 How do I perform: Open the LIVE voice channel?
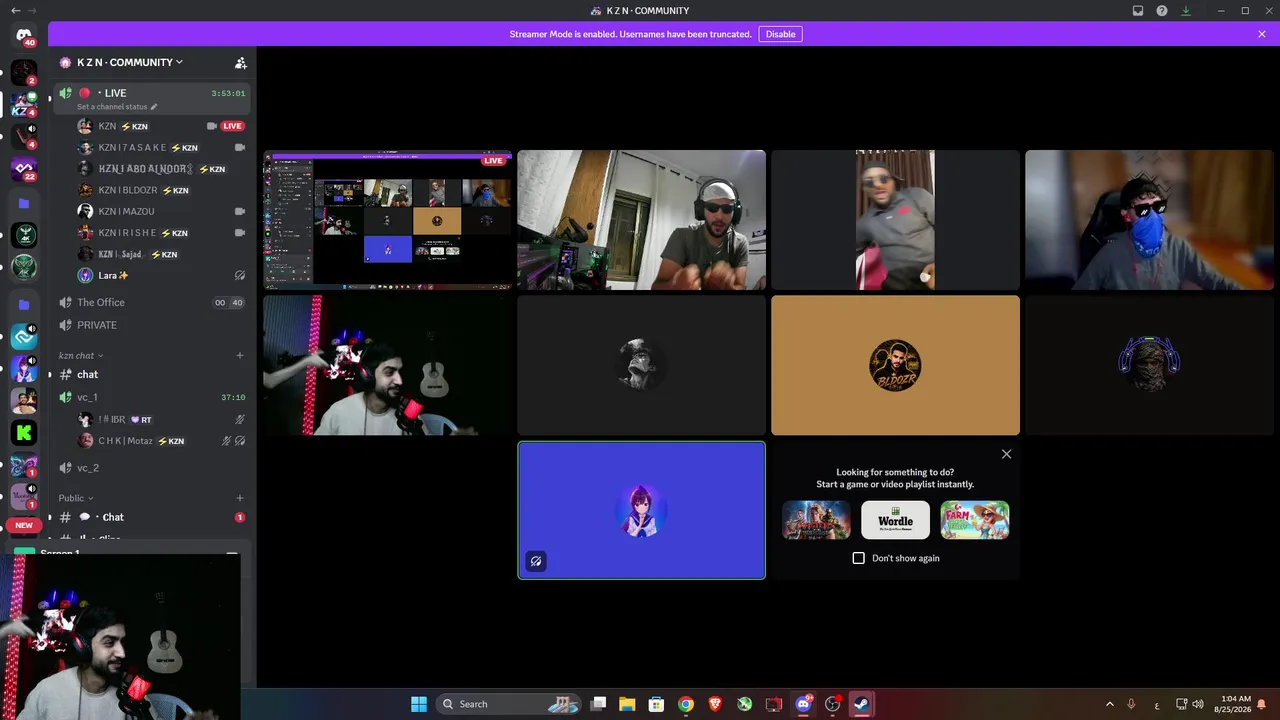pos(152,97)
